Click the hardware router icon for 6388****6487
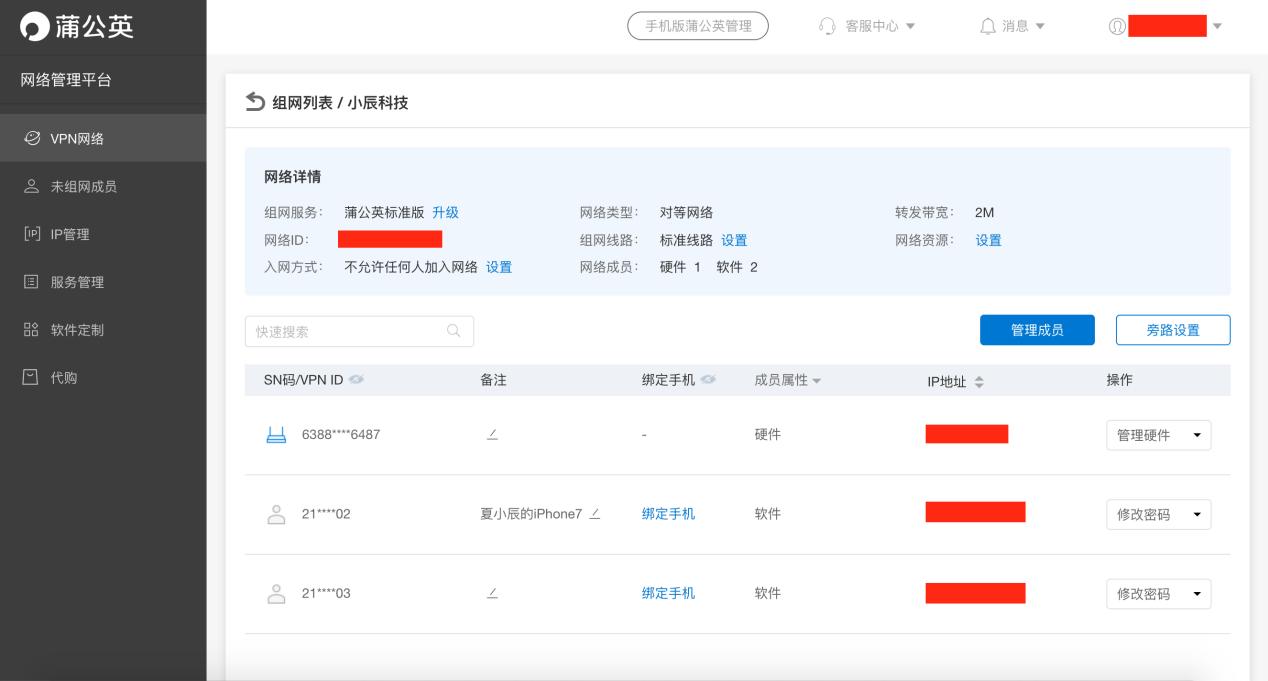 click(x=275, y=434)
